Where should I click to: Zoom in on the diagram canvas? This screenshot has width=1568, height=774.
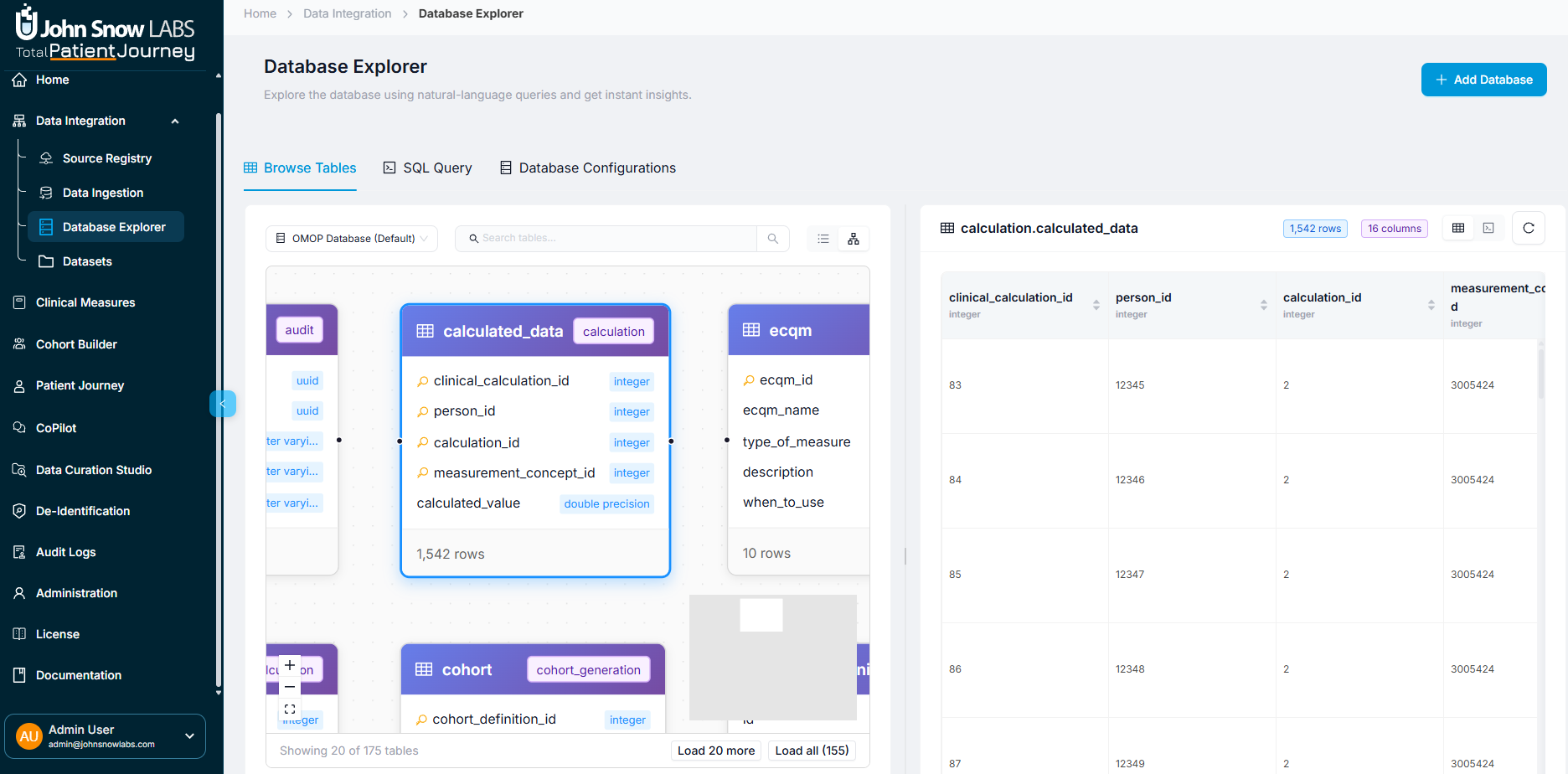coord(290,665)
